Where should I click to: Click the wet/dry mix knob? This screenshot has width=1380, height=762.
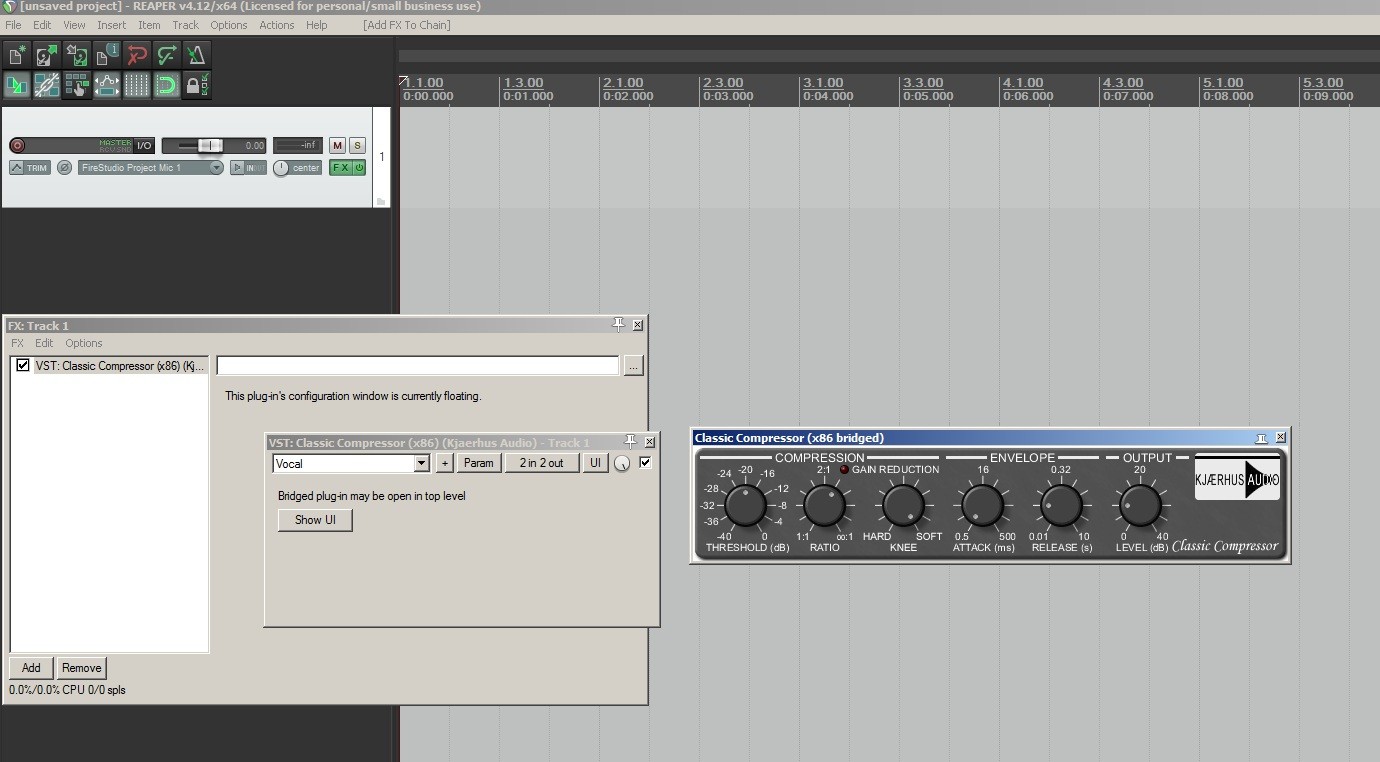point(623,463)
